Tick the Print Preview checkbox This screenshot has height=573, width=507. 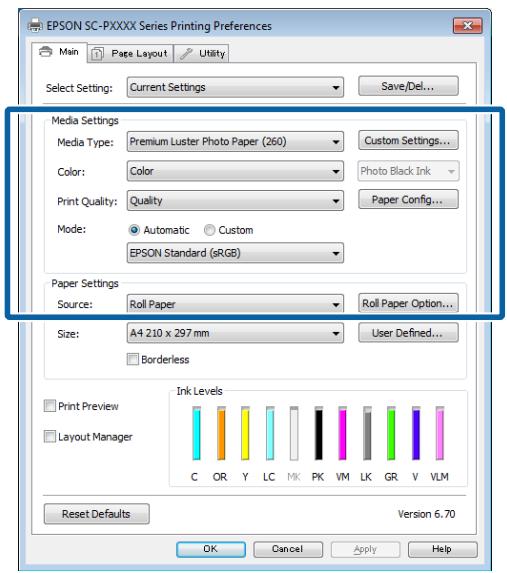click(50, 406)
